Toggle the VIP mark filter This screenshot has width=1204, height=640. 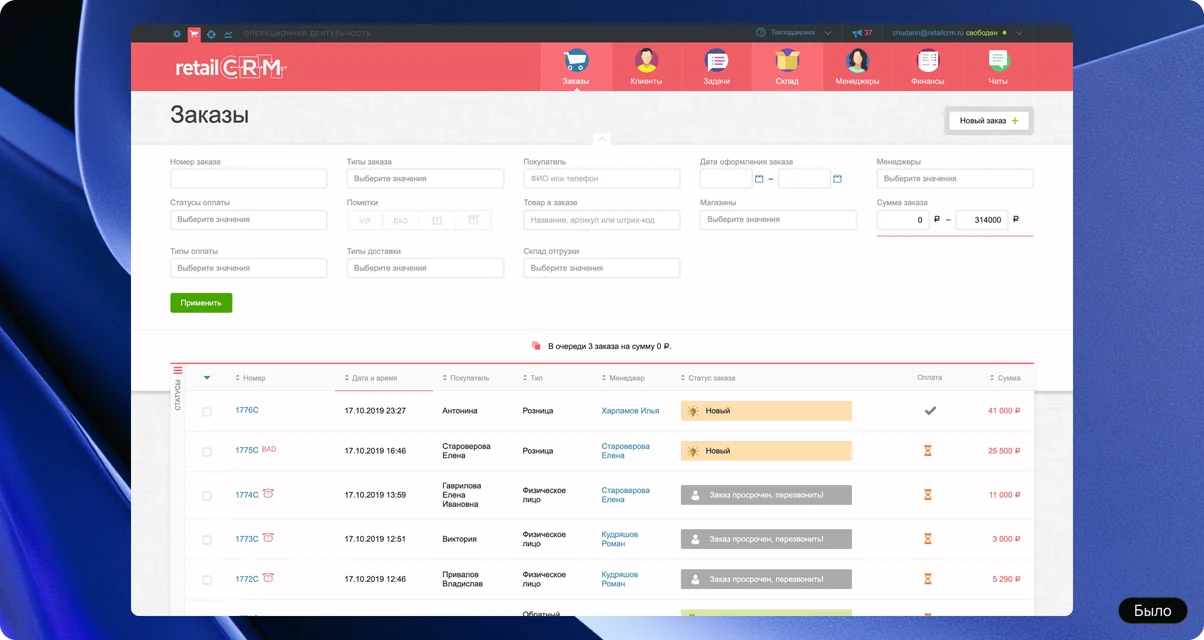pos(365,220)
